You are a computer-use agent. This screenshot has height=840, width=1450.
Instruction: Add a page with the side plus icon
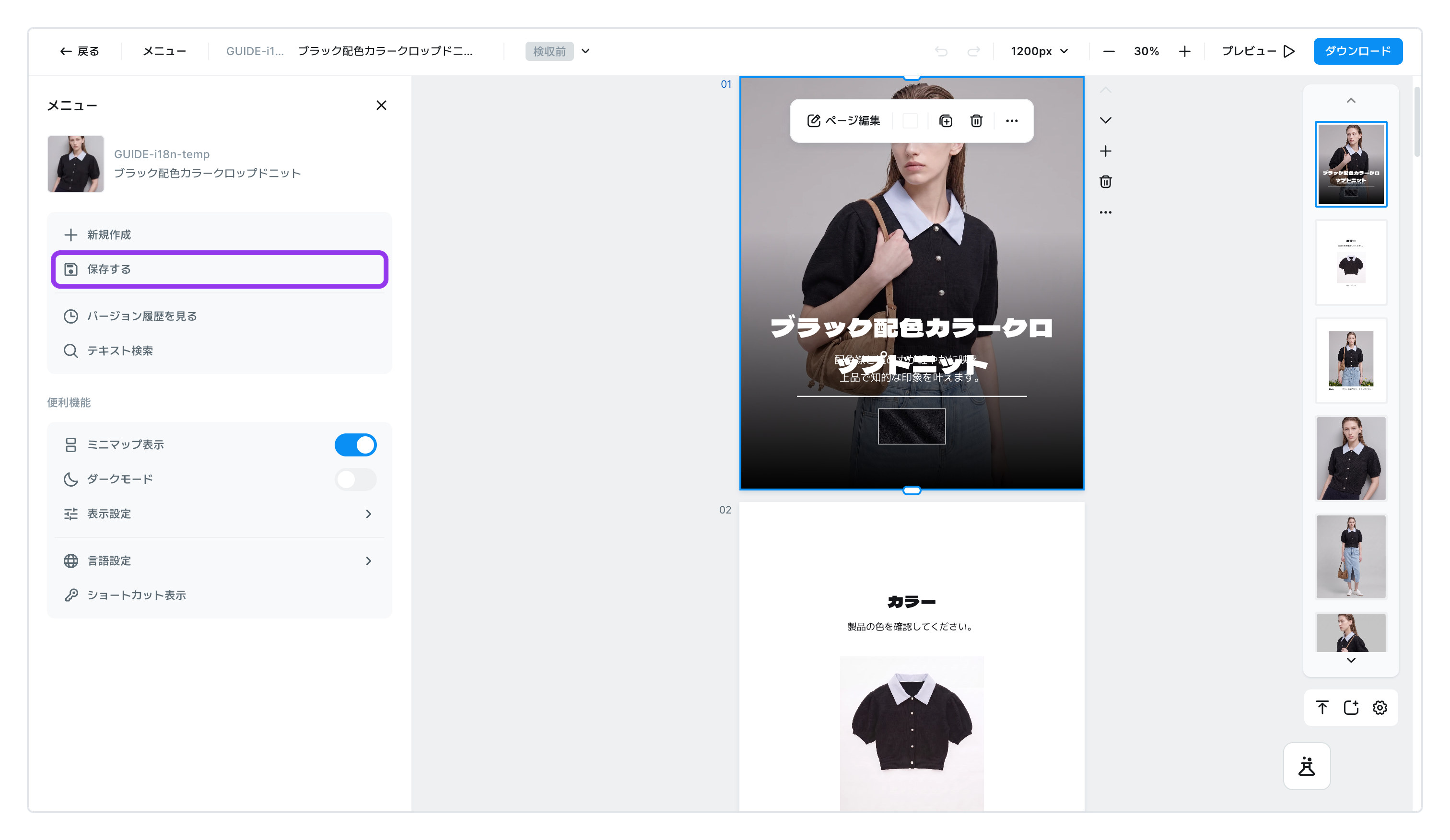click(1105, 152)
